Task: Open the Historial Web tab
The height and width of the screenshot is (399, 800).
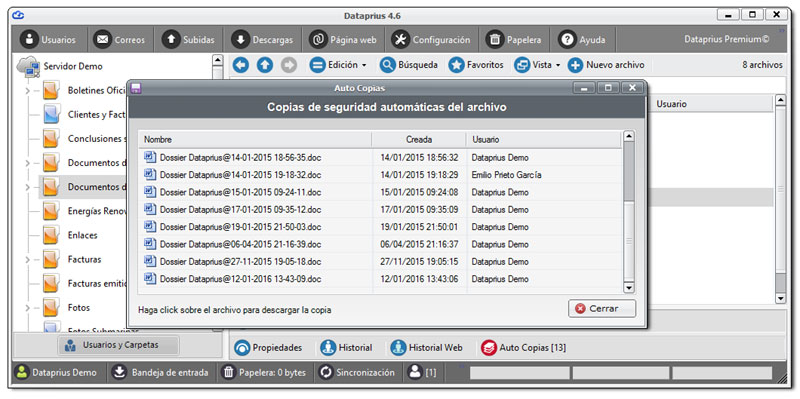Action: [x=427, y=348]
